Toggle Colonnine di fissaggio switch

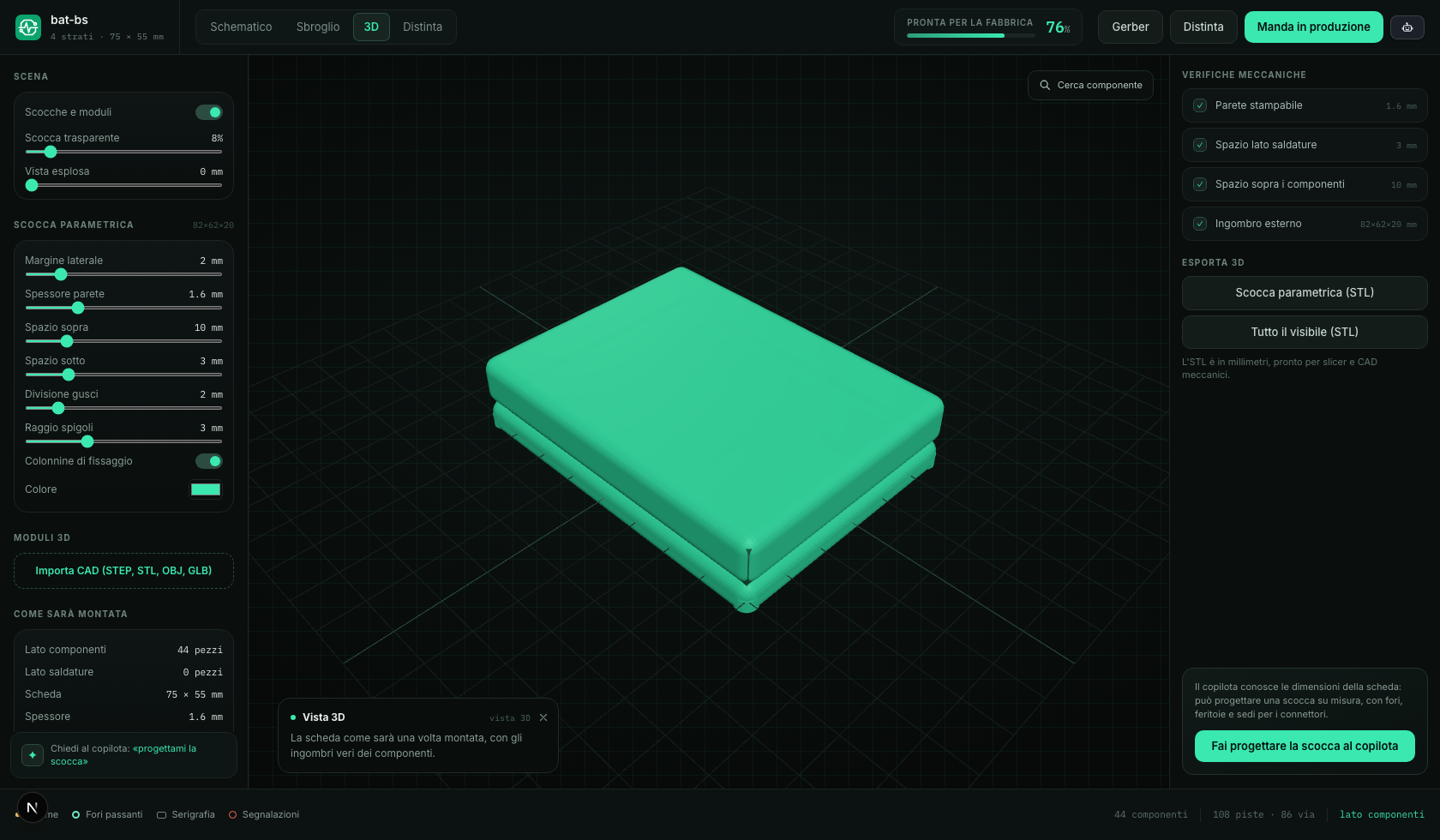(209, 461)
